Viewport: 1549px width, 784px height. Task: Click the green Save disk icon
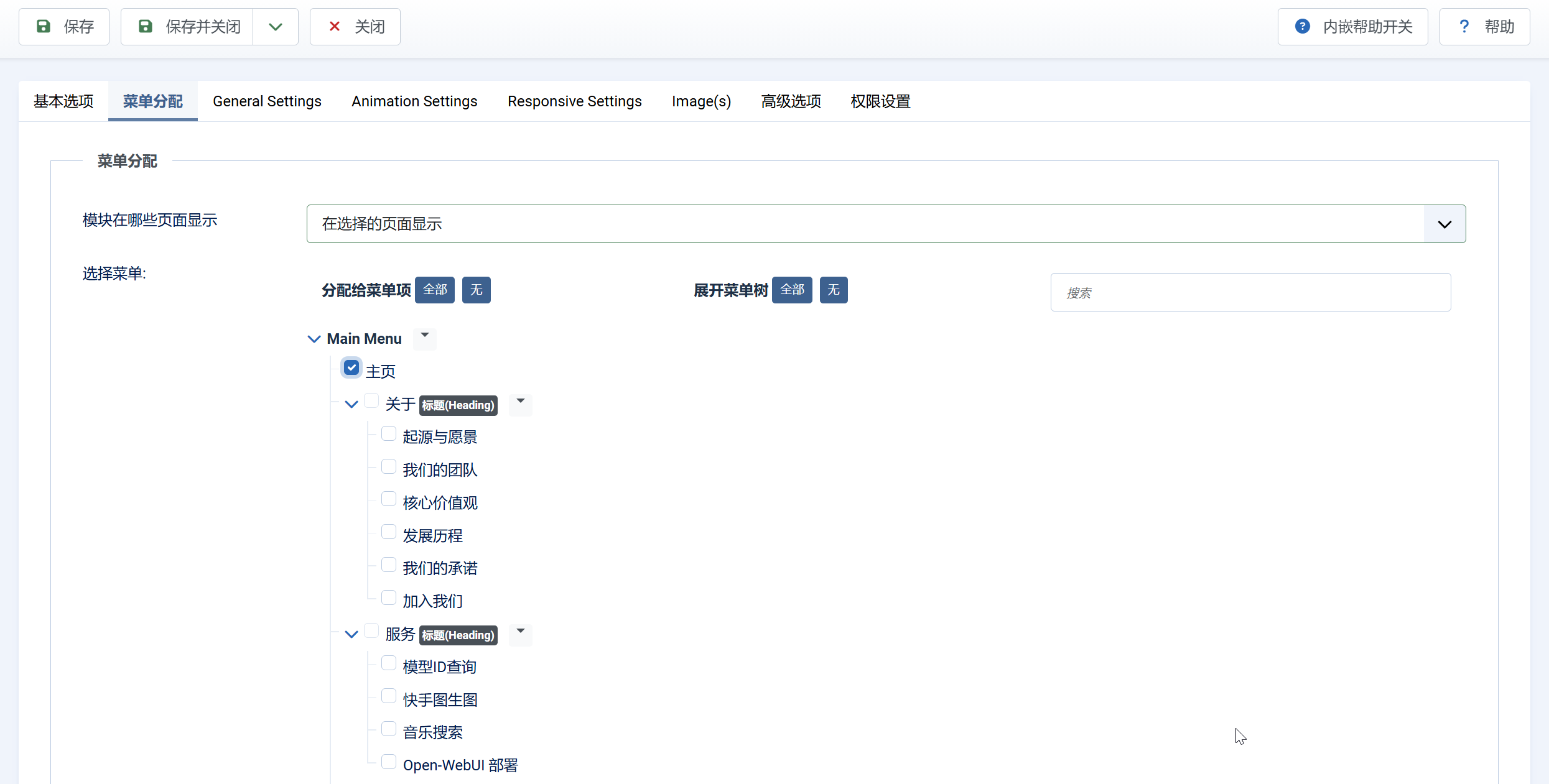click(44, 26)
